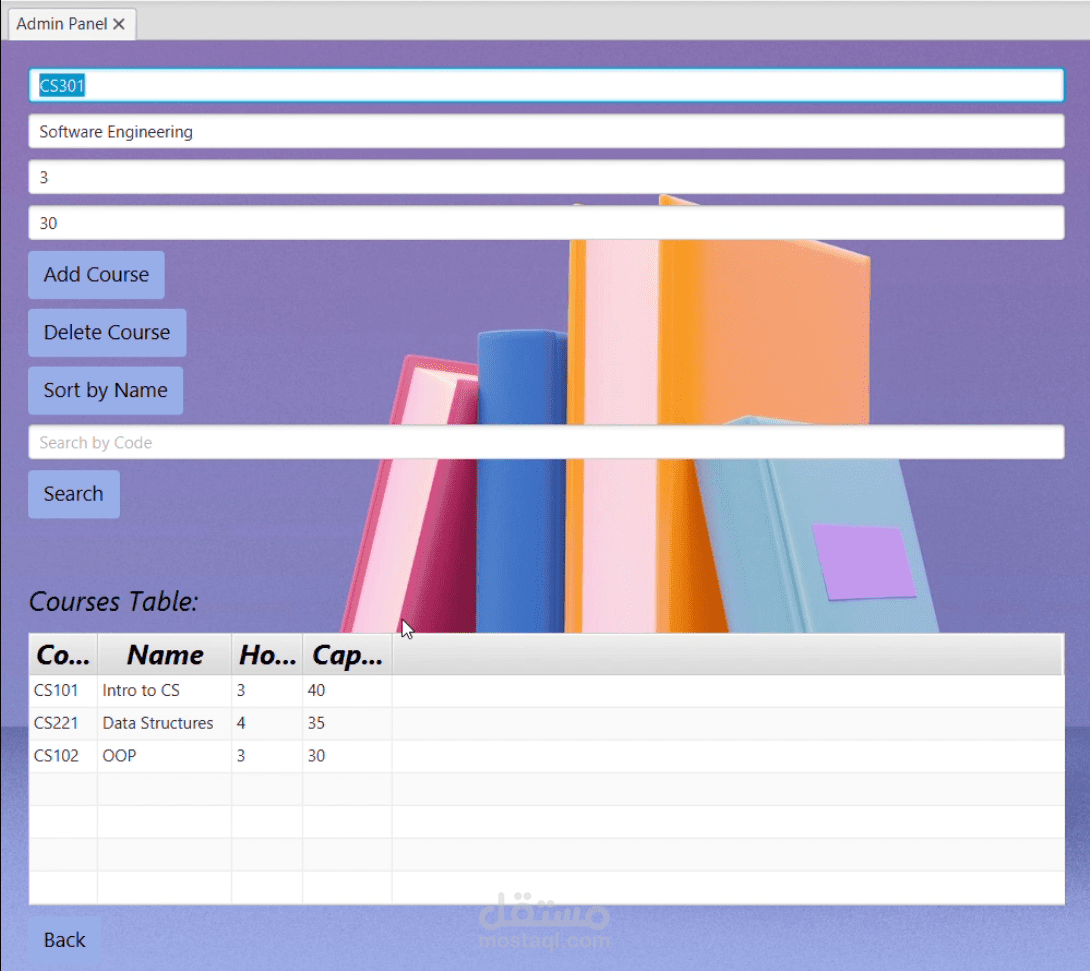Click the Capacity column header

coord(345,655)
